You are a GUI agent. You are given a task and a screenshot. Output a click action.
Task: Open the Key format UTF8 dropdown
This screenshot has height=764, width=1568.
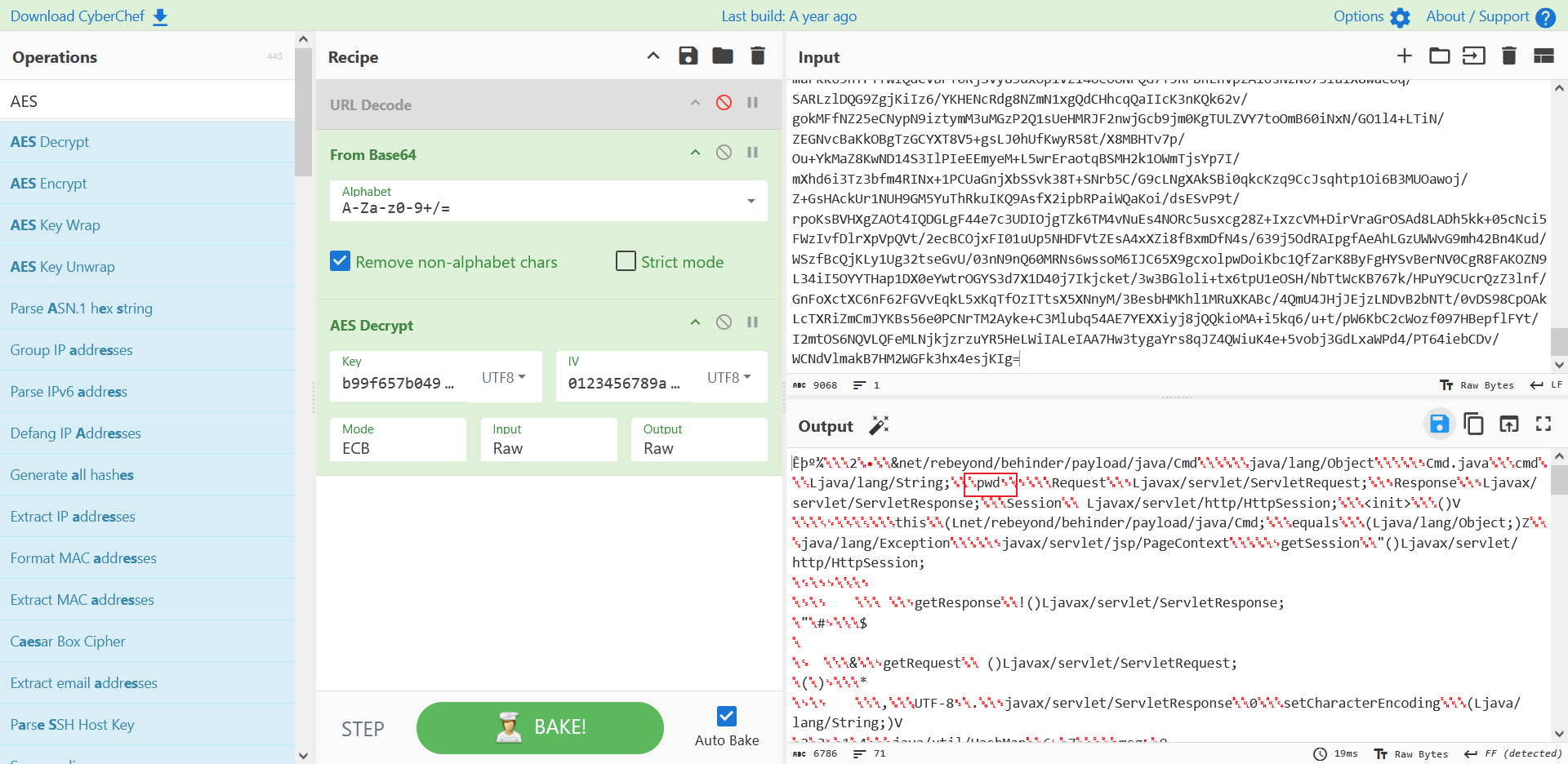point(504,377)
